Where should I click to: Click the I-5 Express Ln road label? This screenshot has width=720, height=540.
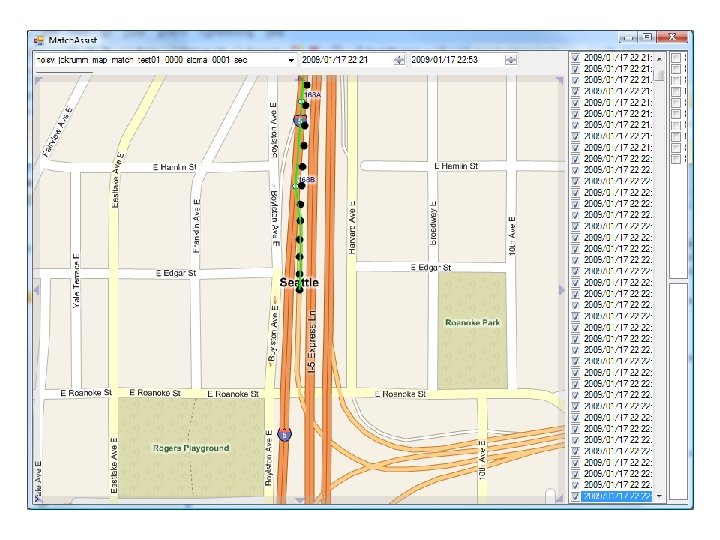tap(312, 341)
